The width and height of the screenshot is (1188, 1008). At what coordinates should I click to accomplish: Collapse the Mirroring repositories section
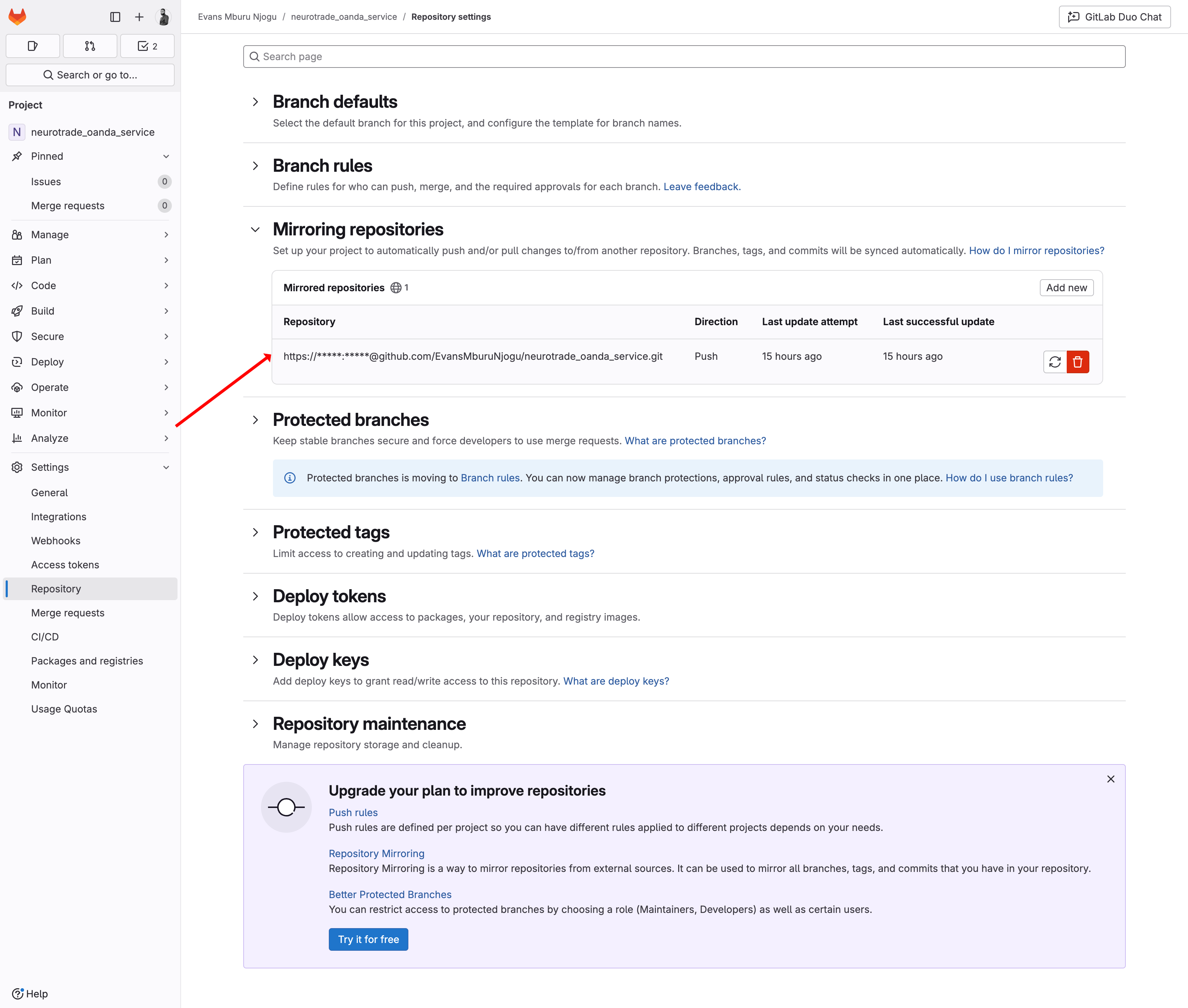coord(256,230)
